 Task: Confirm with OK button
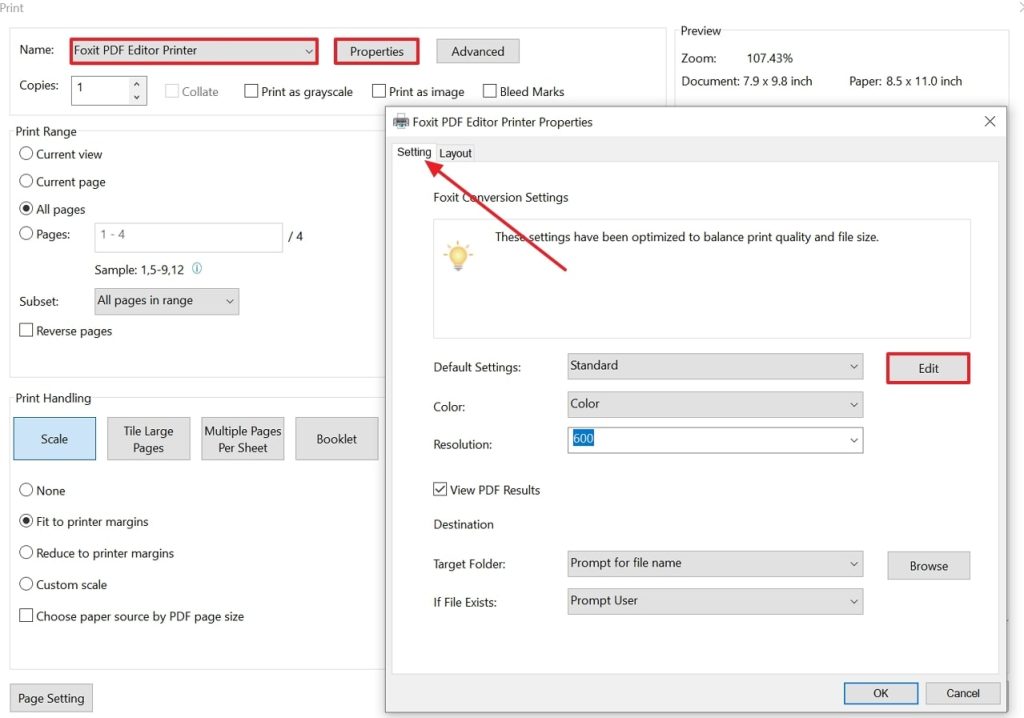880,693
